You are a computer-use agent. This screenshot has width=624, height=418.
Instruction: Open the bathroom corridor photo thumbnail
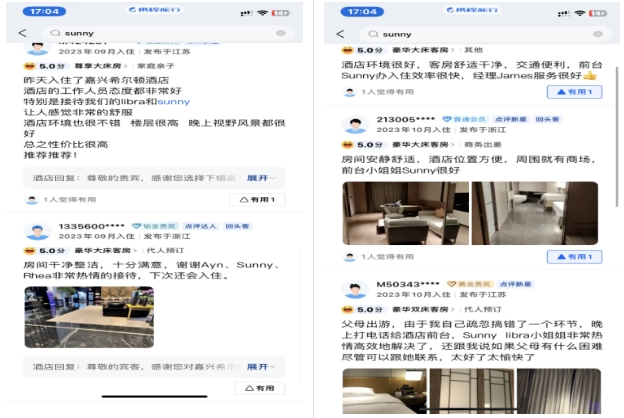[534, 213]
